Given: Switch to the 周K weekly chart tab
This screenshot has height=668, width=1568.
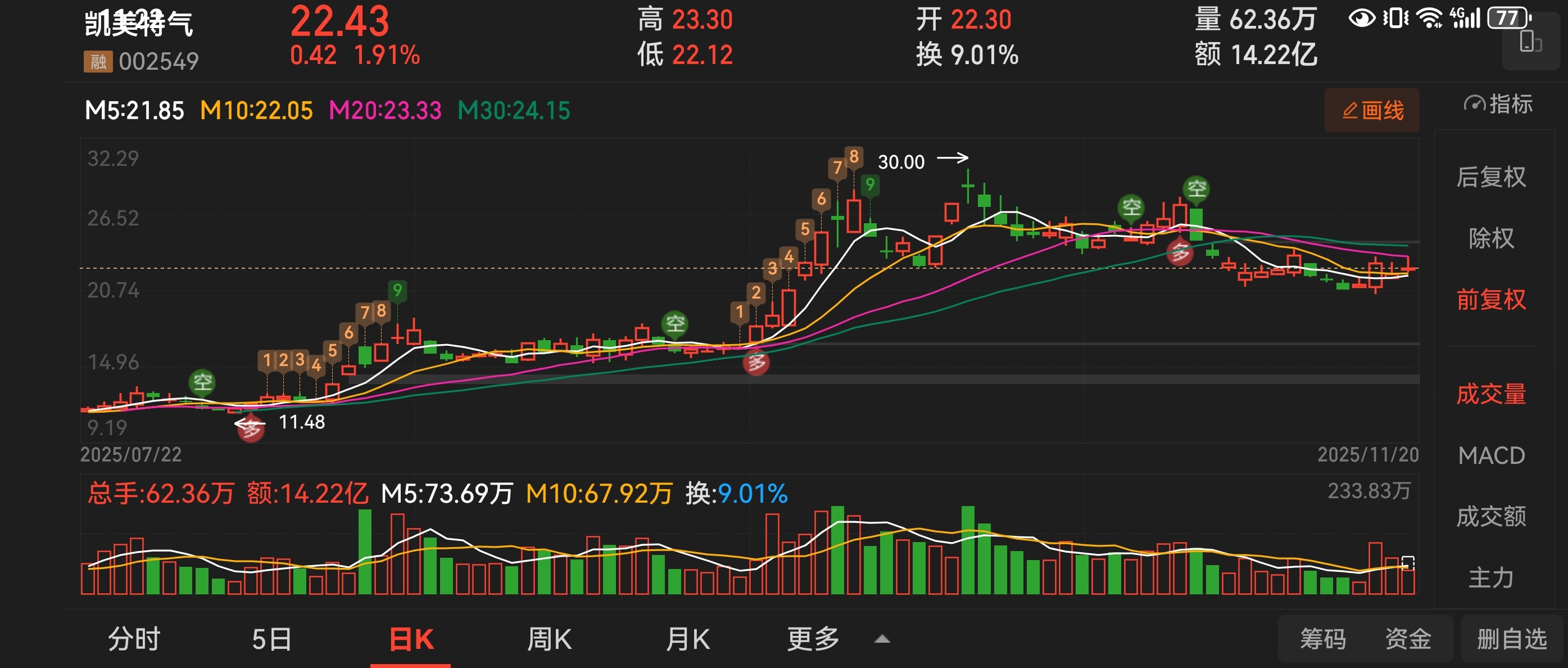Looking at the screenshot, I should [x=549, y=639].
